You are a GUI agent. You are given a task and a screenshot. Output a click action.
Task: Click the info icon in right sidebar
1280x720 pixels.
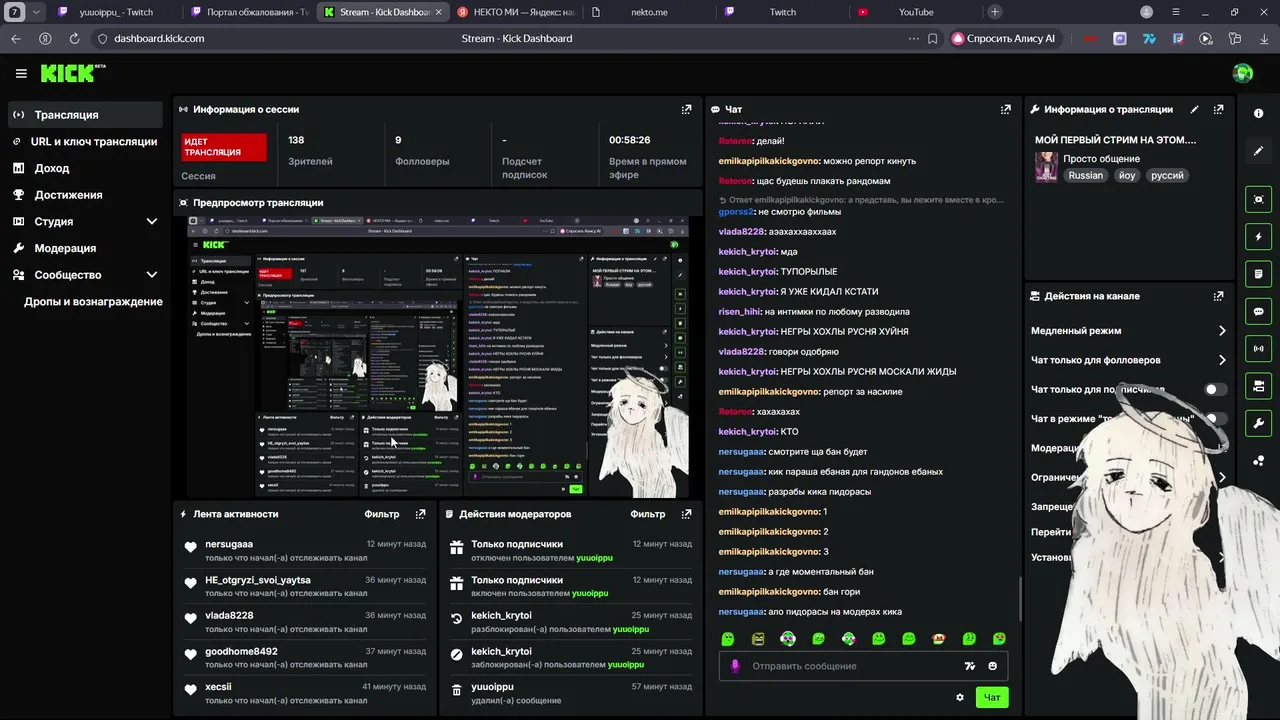[1258, 114]
